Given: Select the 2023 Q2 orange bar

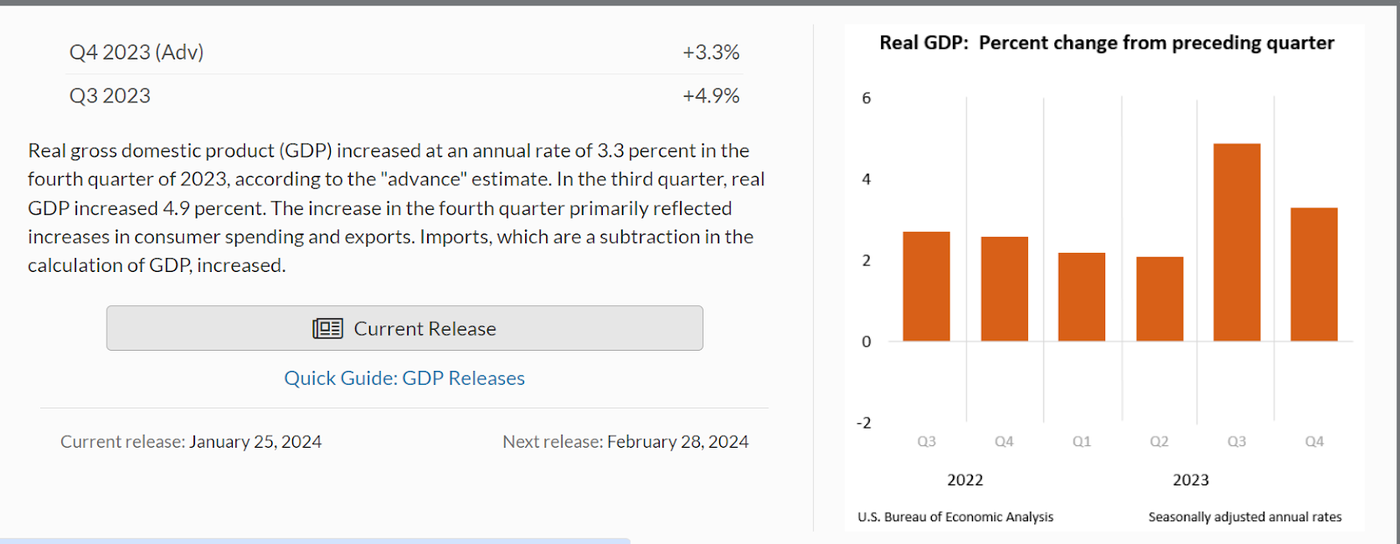Looking at the screenshot, I should coord(1159,298).
